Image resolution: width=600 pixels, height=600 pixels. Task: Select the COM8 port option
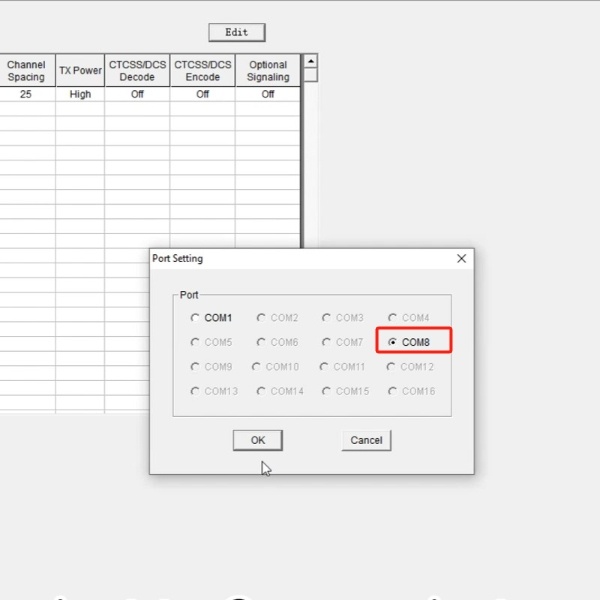(409, 342)
